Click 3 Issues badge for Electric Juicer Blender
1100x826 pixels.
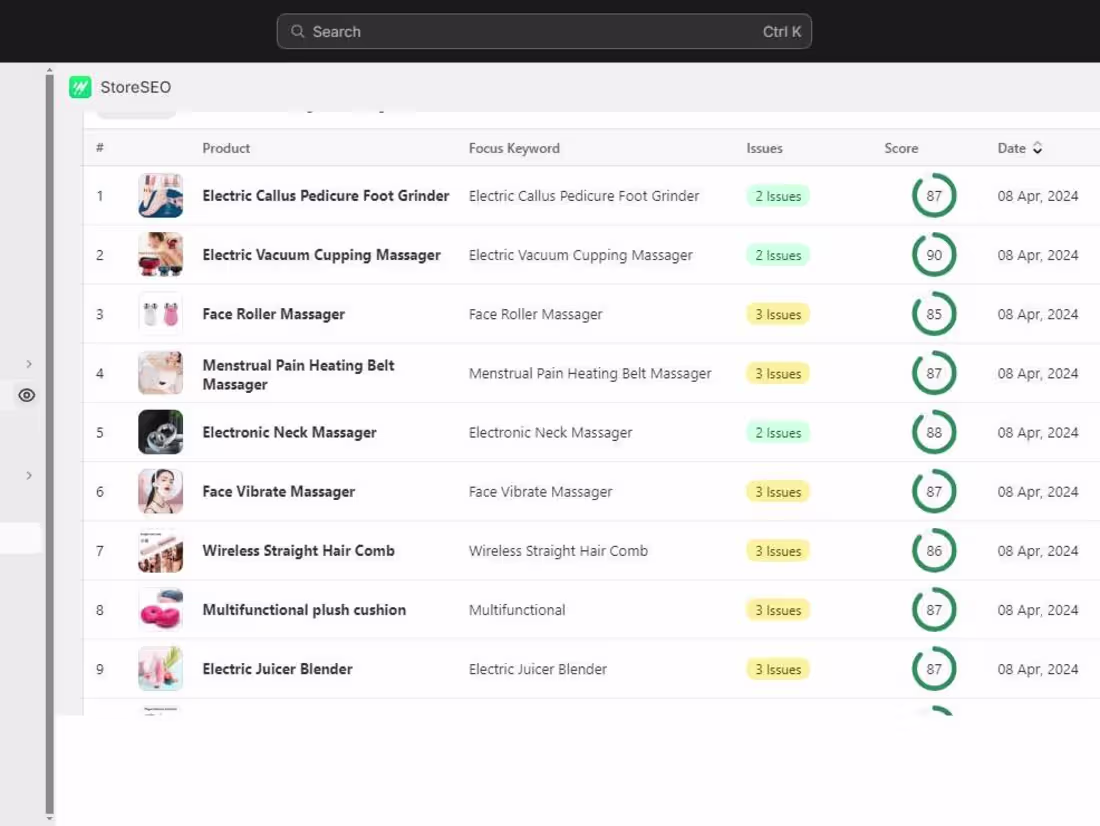point(777,670)
